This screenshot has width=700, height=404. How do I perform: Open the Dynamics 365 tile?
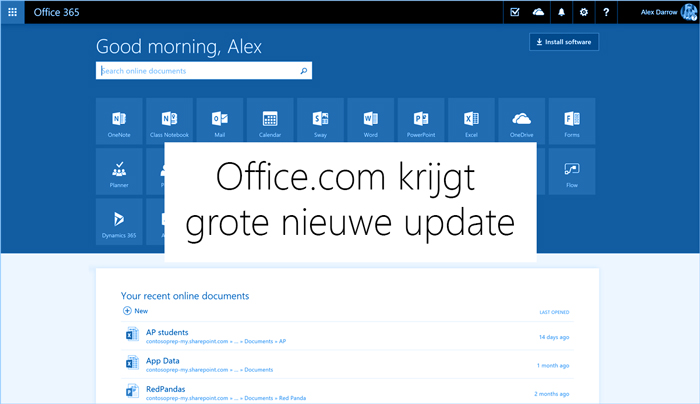pos(119,222)
